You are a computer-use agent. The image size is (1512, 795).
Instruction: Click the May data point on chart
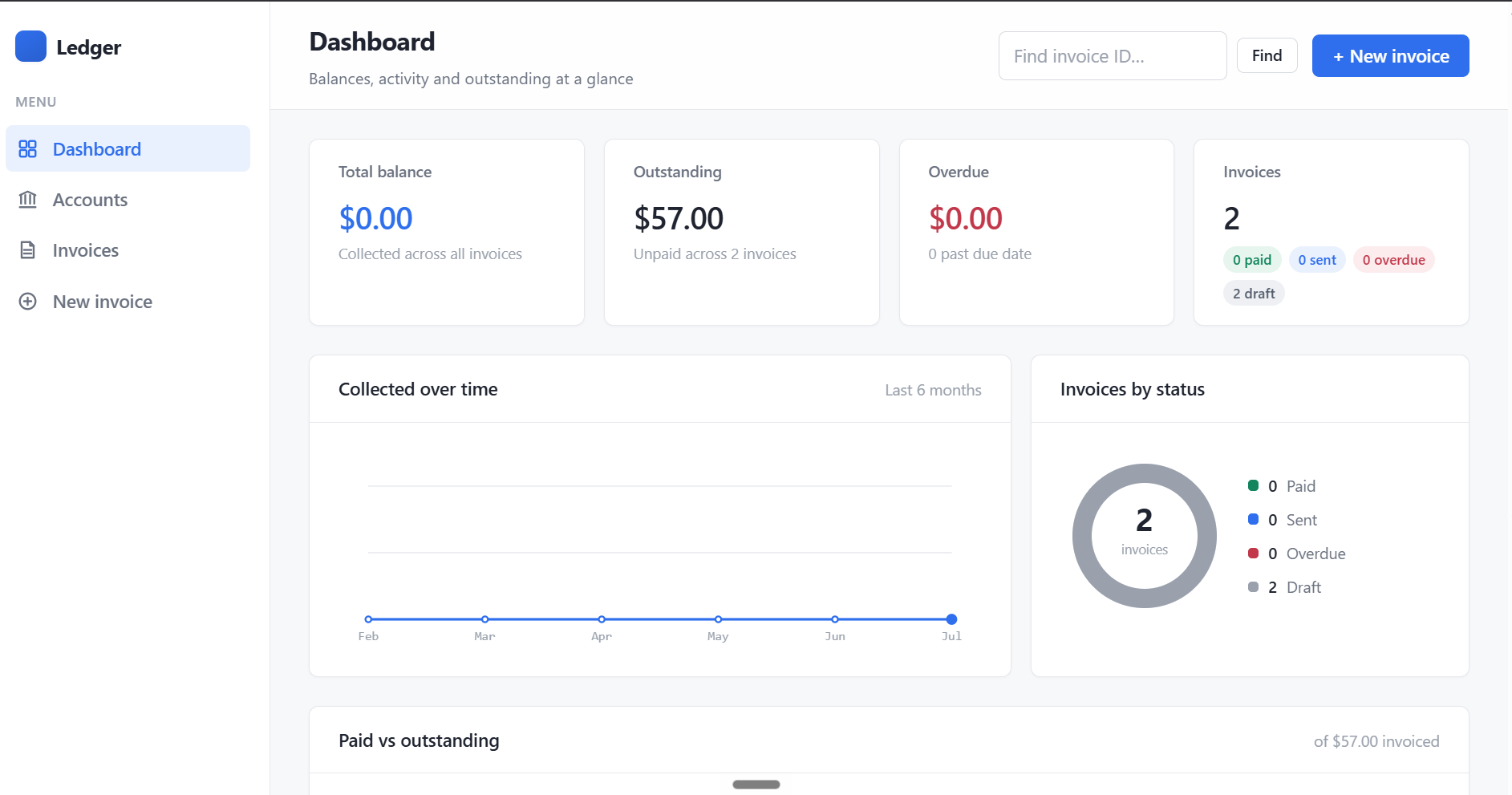[719, 619]
